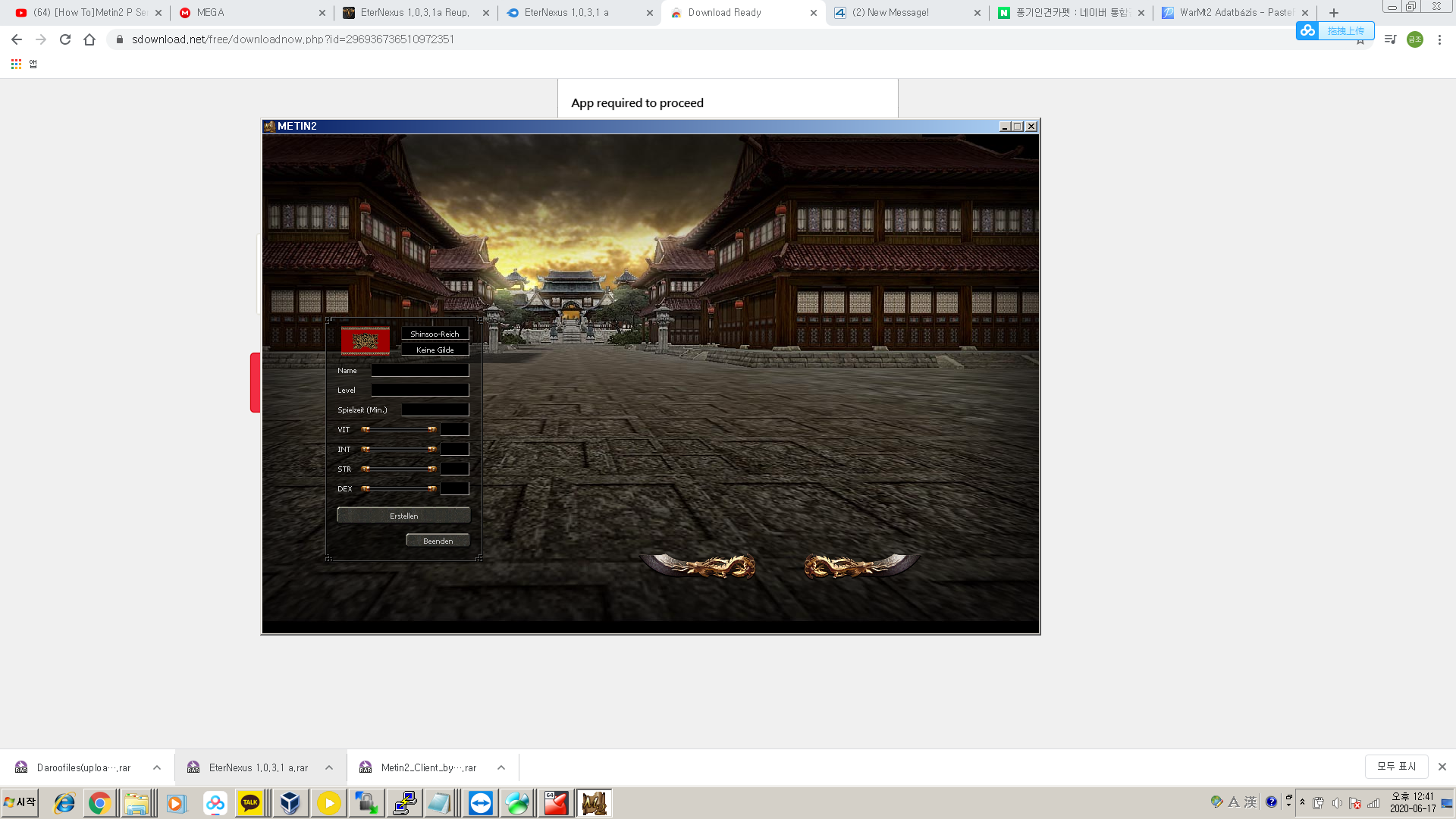Click the Level field
Image resolution: width=1456 pixels, height=819 pixels.
click(420, 391)
